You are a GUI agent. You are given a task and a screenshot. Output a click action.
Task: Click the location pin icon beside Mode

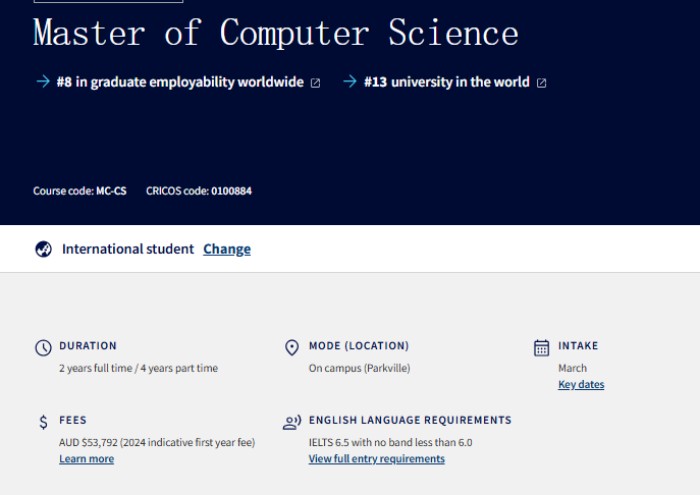click(x=292, y=348)
